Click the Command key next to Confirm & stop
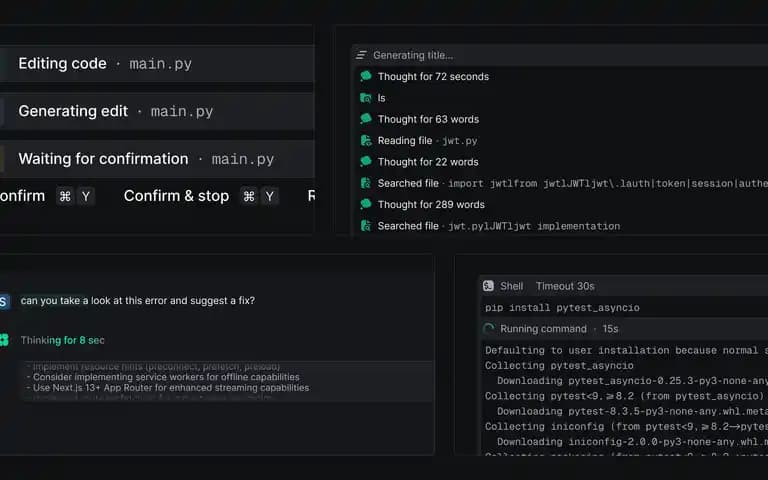The width and height of the screenshot is (768, 480). click(249, 196)
